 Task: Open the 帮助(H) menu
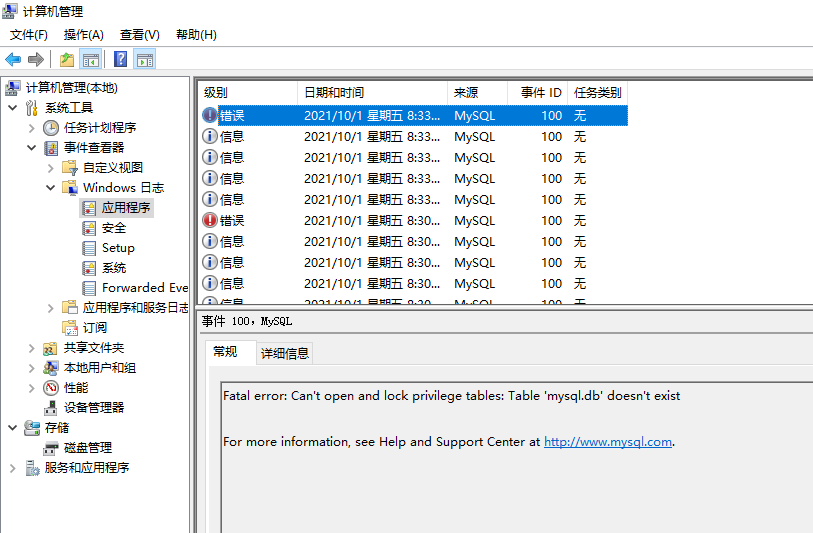[196, 35]
